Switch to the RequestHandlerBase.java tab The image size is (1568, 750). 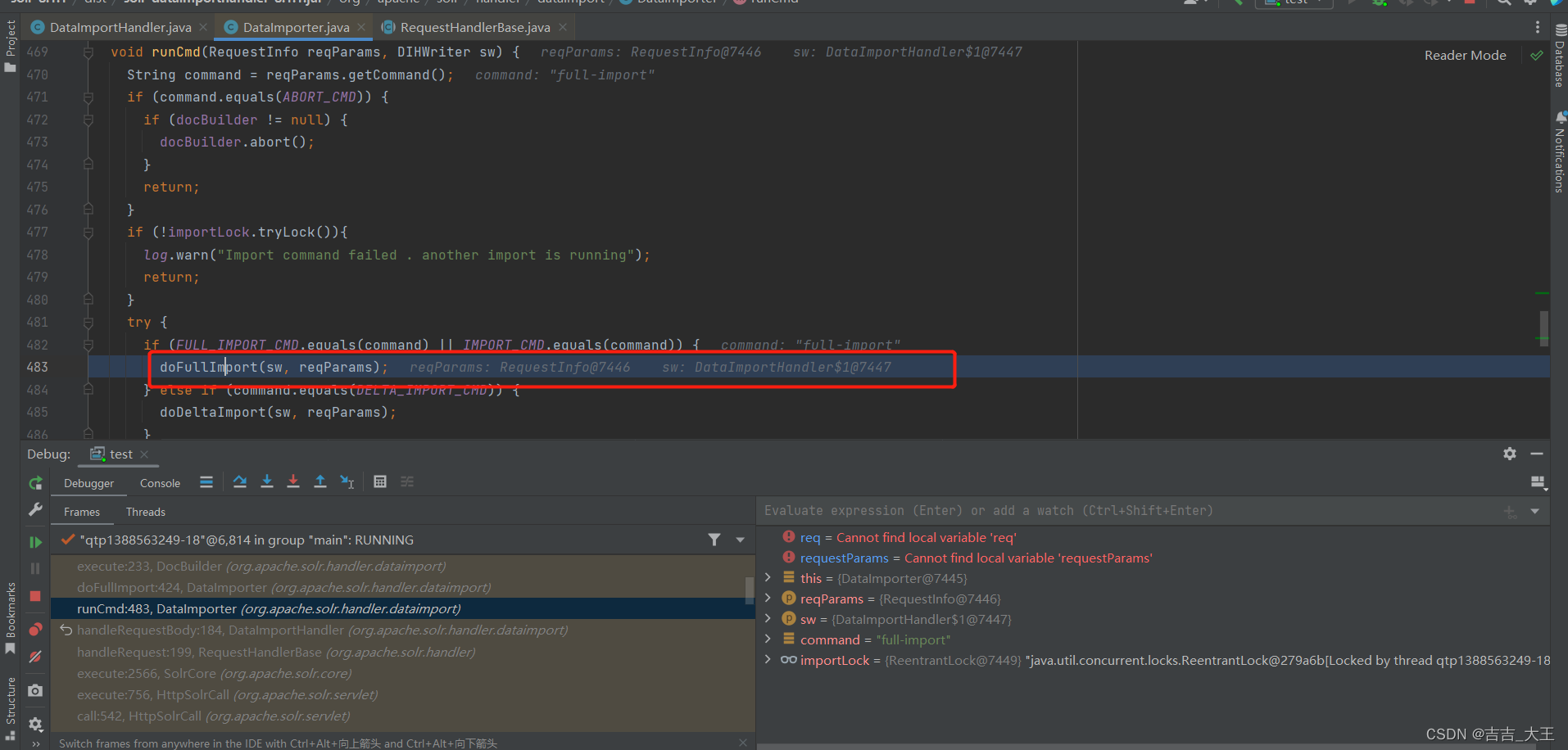click(475, 27)
